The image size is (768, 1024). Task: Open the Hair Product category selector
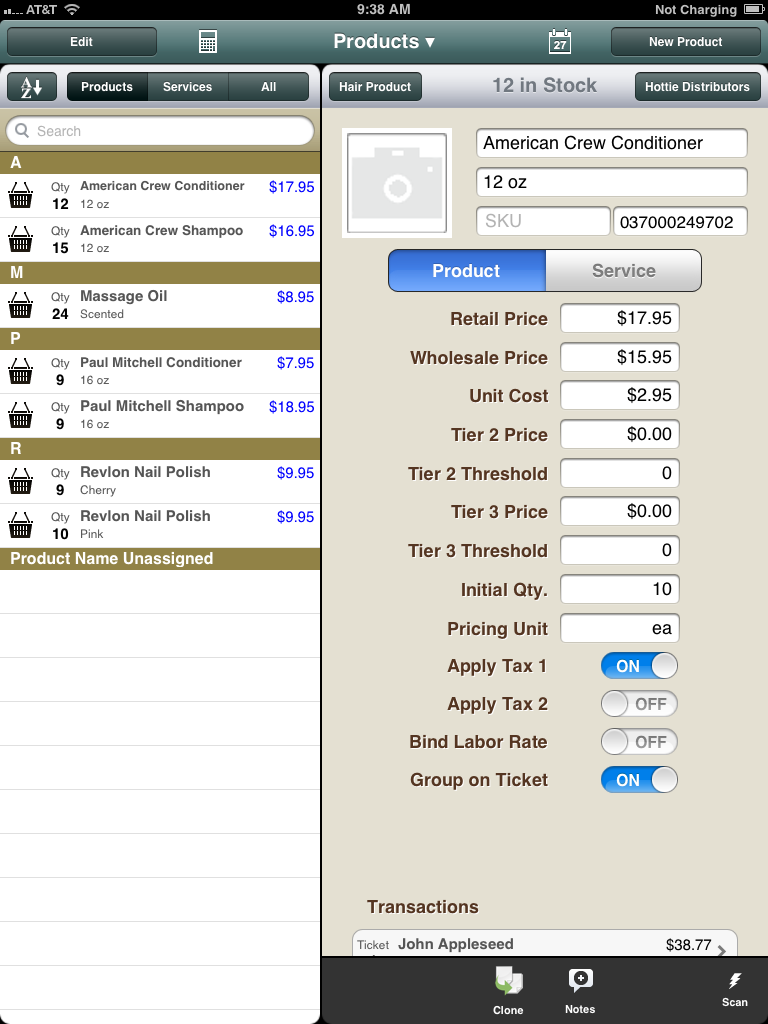click(375, 87)
